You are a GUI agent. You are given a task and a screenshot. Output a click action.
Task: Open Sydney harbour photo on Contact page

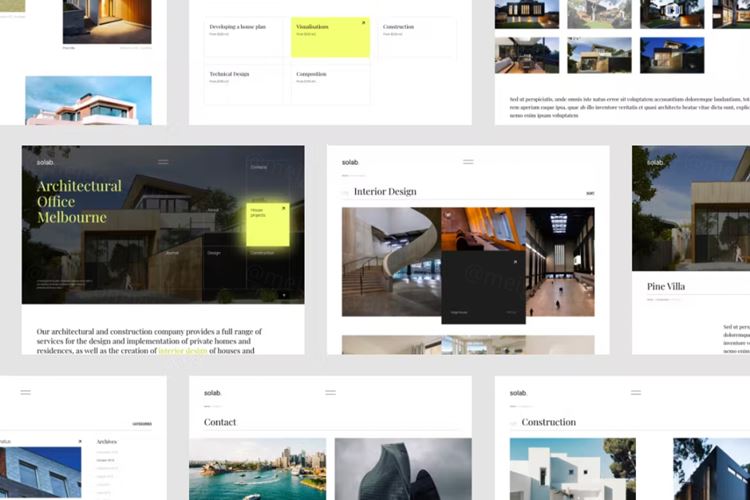tap(257, 468)
